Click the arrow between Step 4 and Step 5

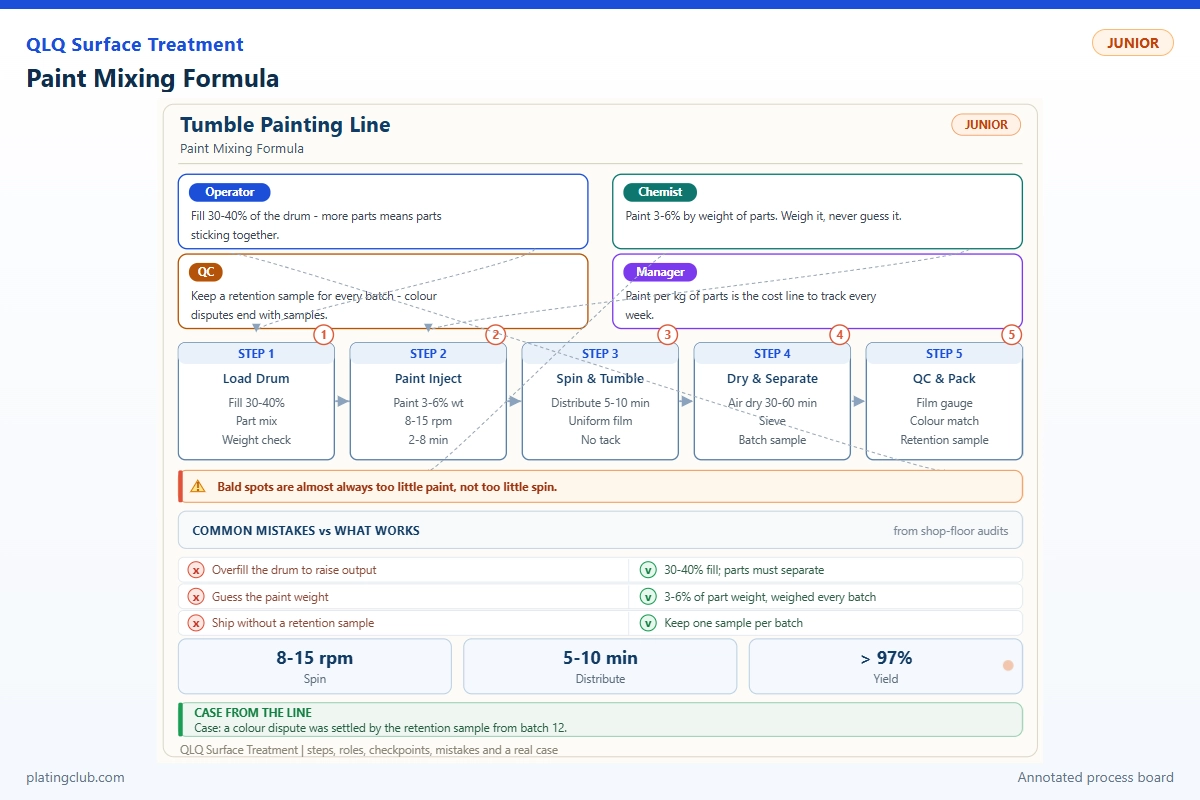(x=858, y=401)
